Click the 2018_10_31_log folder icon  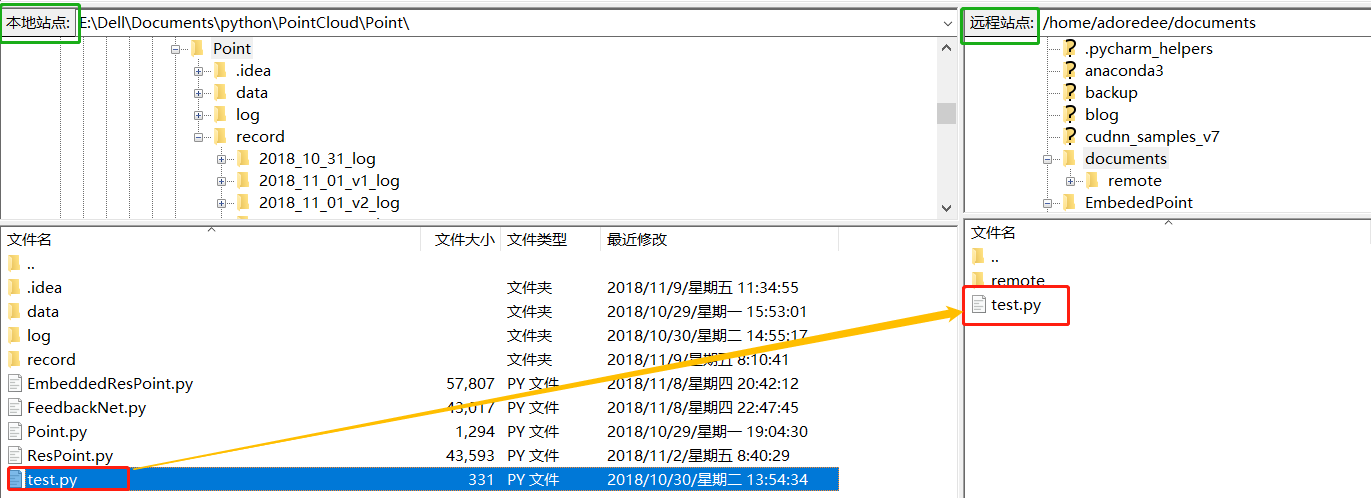tap(243, 158)
